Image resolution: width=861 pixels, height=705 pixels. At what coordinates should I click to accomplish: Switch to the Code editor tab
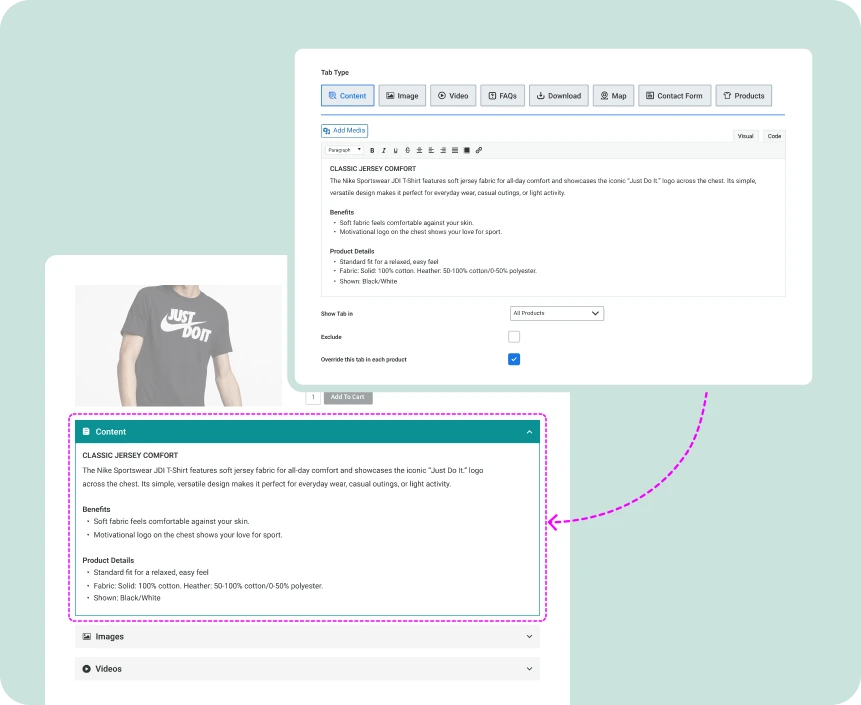tap(774, 136)
